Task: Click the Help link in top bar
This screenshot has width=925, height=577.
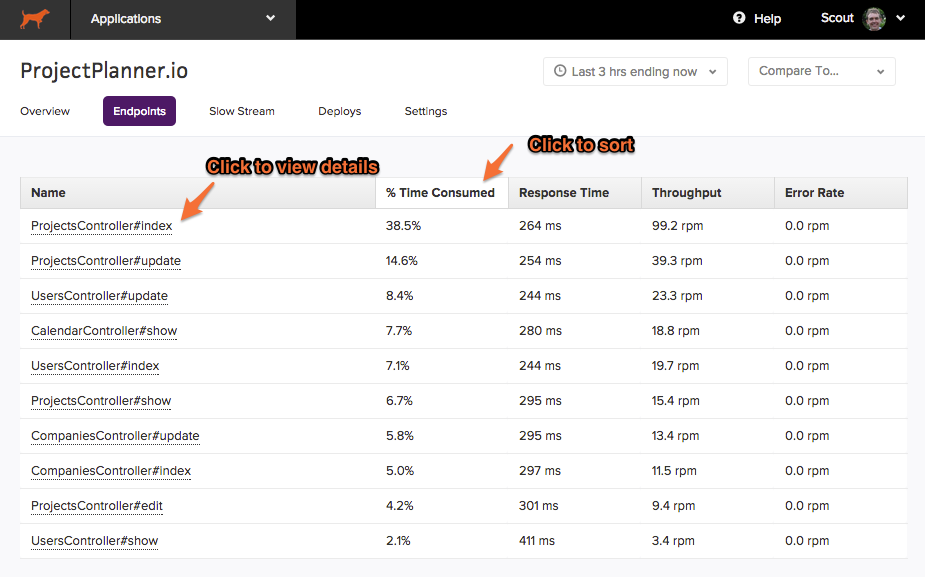Action: click(x=767, y=19)
